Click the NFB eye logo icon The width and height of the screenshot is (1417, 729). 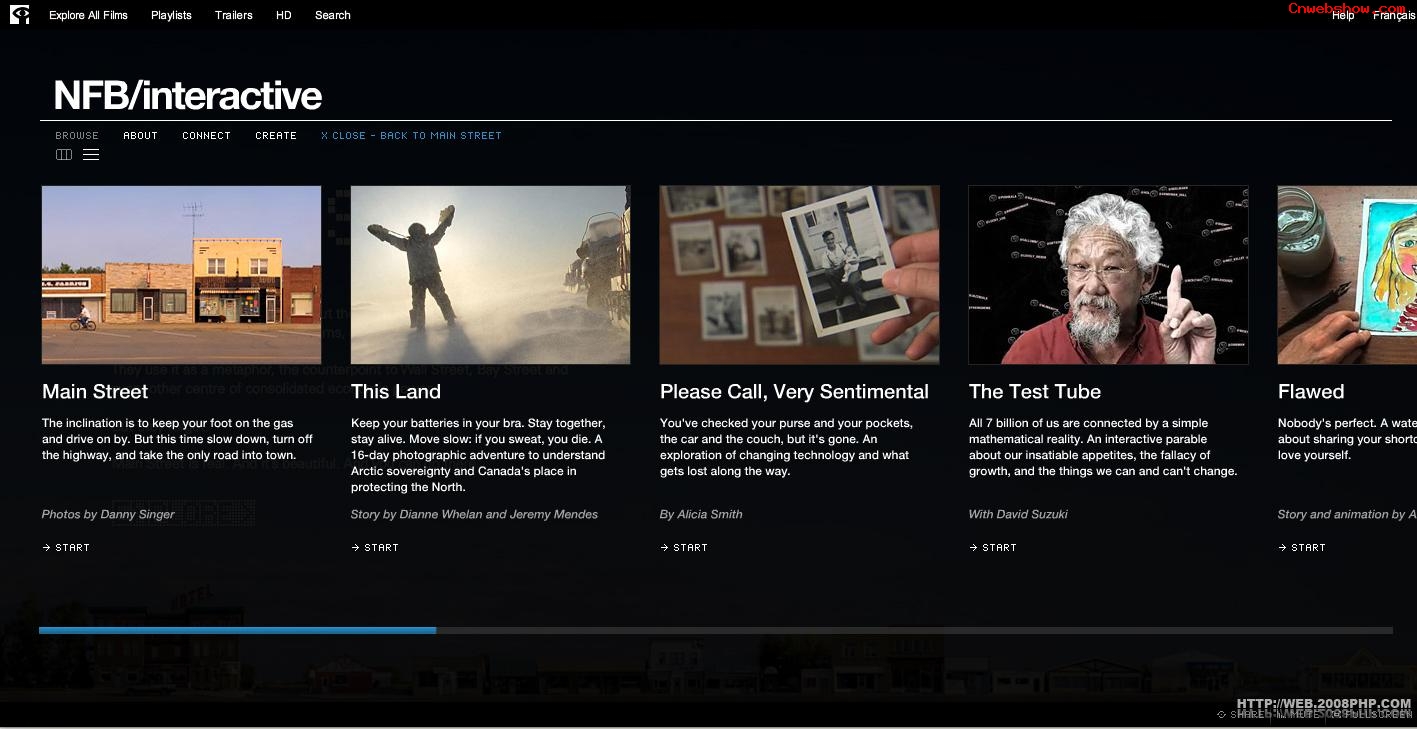tap(19, 14)
